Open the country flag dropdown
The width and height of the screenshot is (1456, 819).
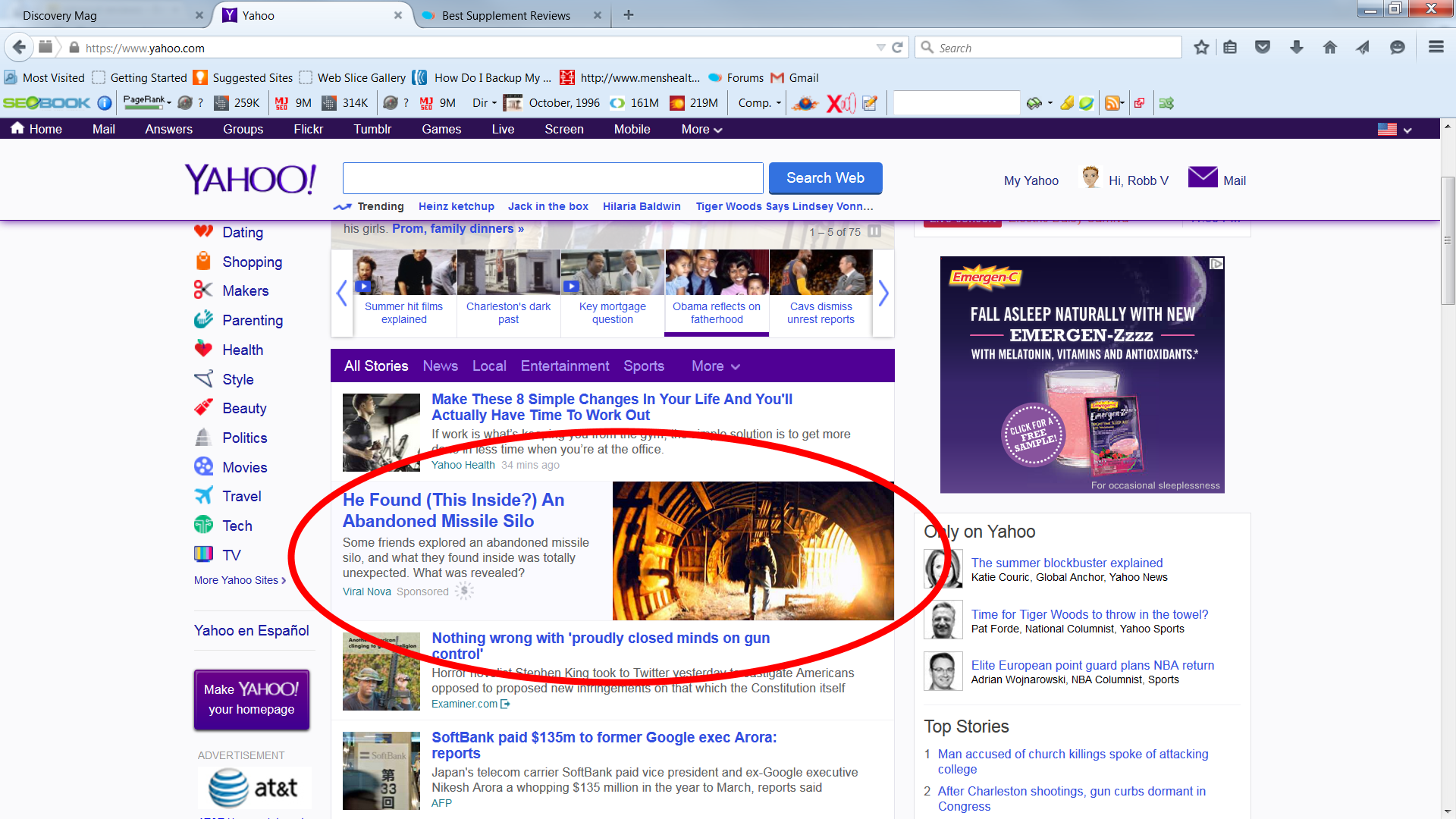(x=1395, y=130)
